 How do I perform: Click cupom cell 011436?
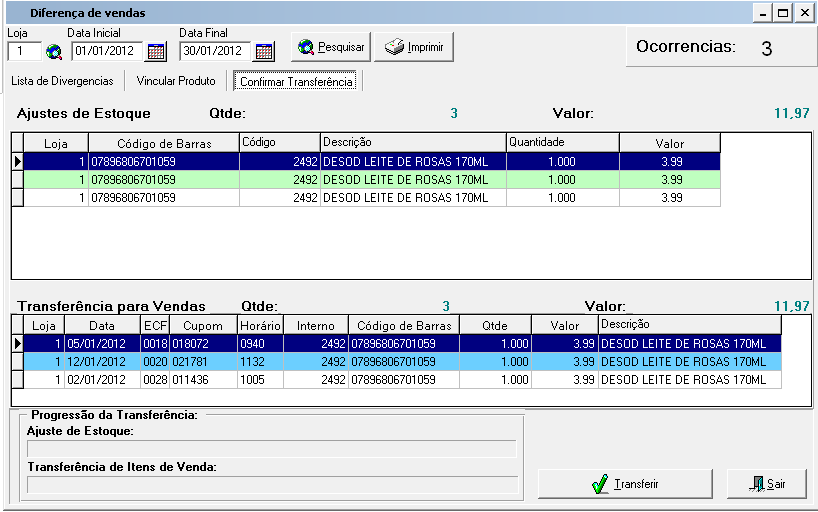click(203, 379)
